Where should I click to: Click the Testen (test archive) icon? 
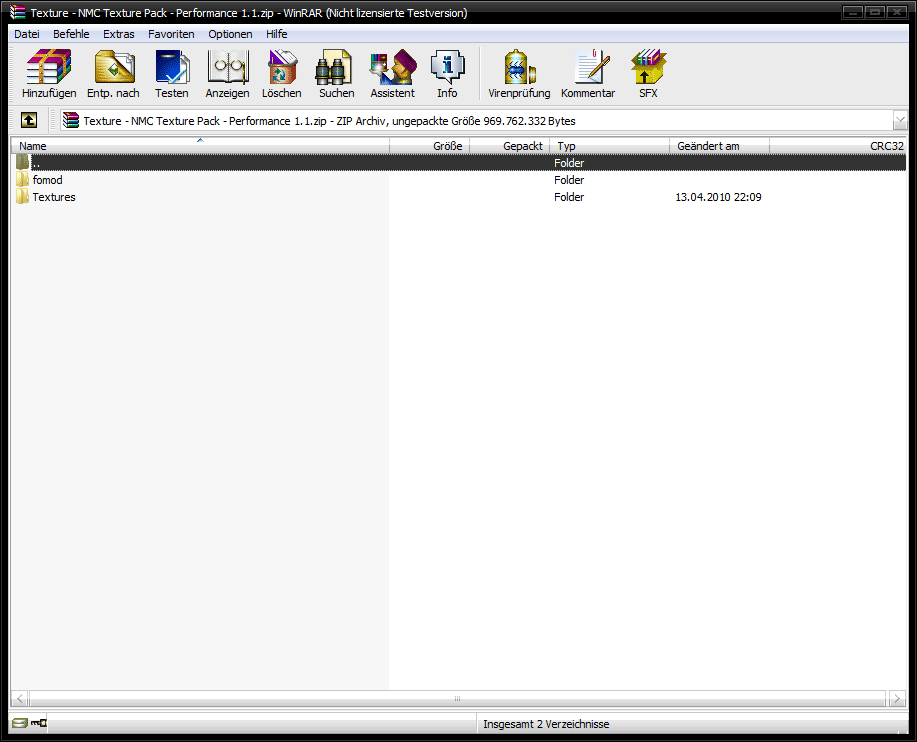tap(172, 67)
